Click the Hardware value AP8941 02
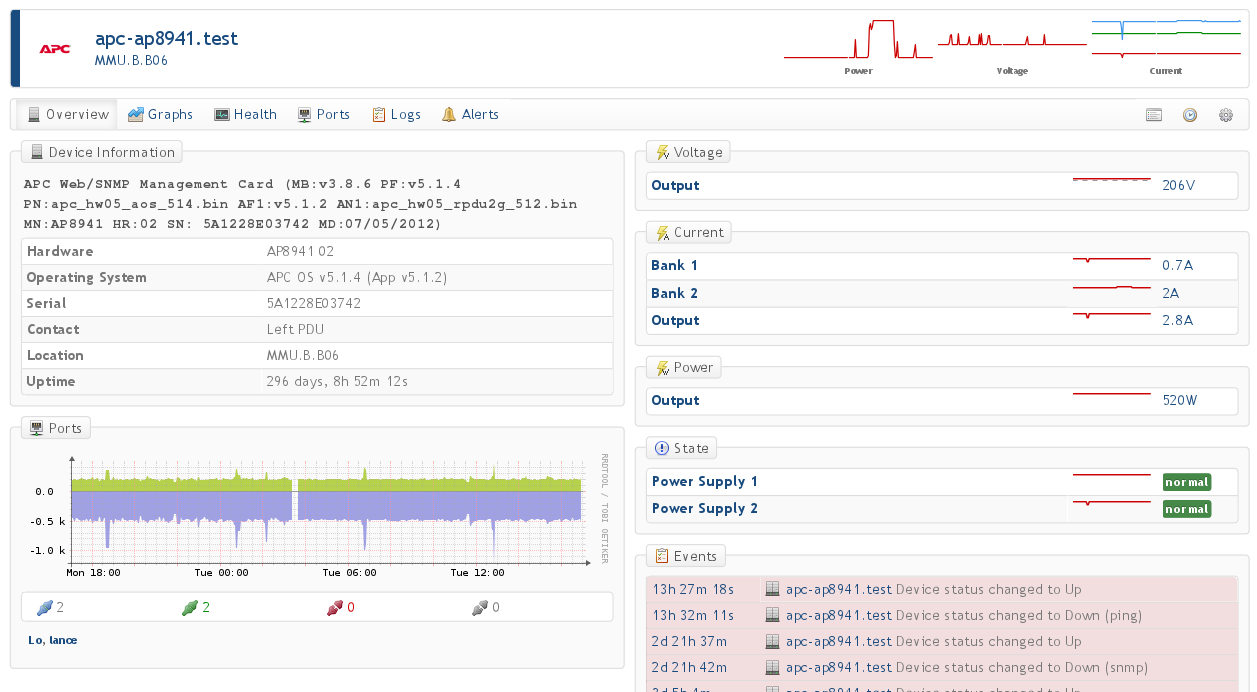1257x692 pixels. (300, 251)
